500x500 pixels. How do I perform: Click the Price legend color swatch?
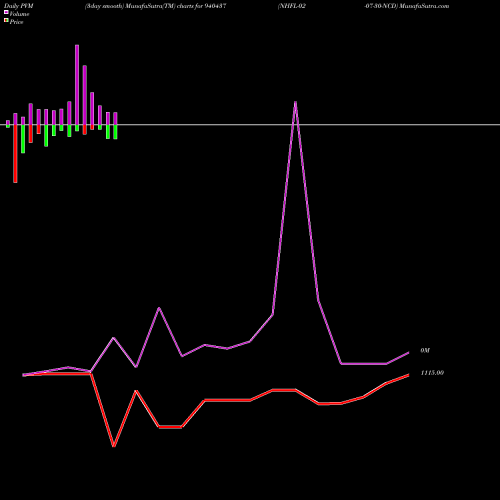[x=6, y=21]
